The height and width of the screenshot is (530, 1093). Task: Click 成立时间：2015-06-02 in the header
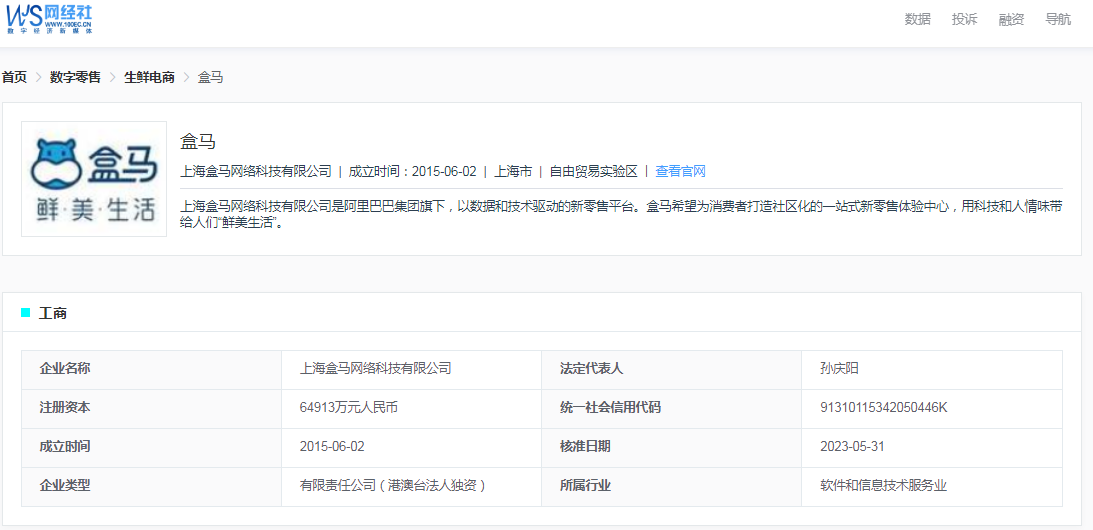(x=413, y=172)
